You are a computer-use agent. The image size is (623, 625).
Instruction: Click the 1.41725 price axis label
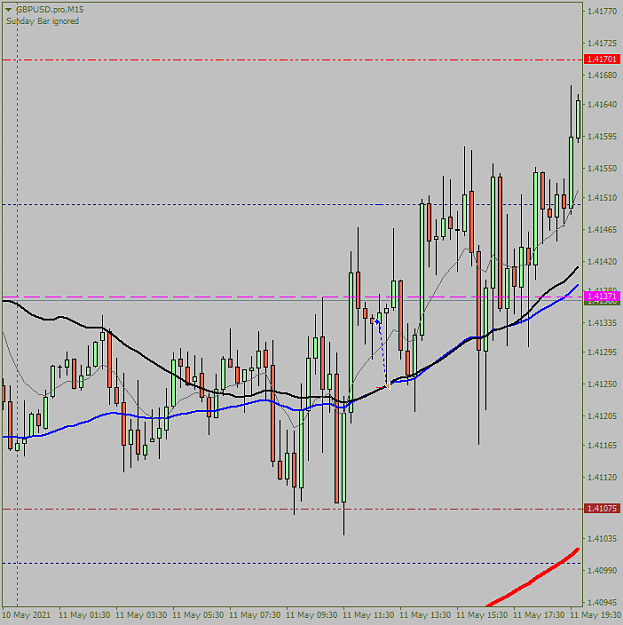(602, 43)
